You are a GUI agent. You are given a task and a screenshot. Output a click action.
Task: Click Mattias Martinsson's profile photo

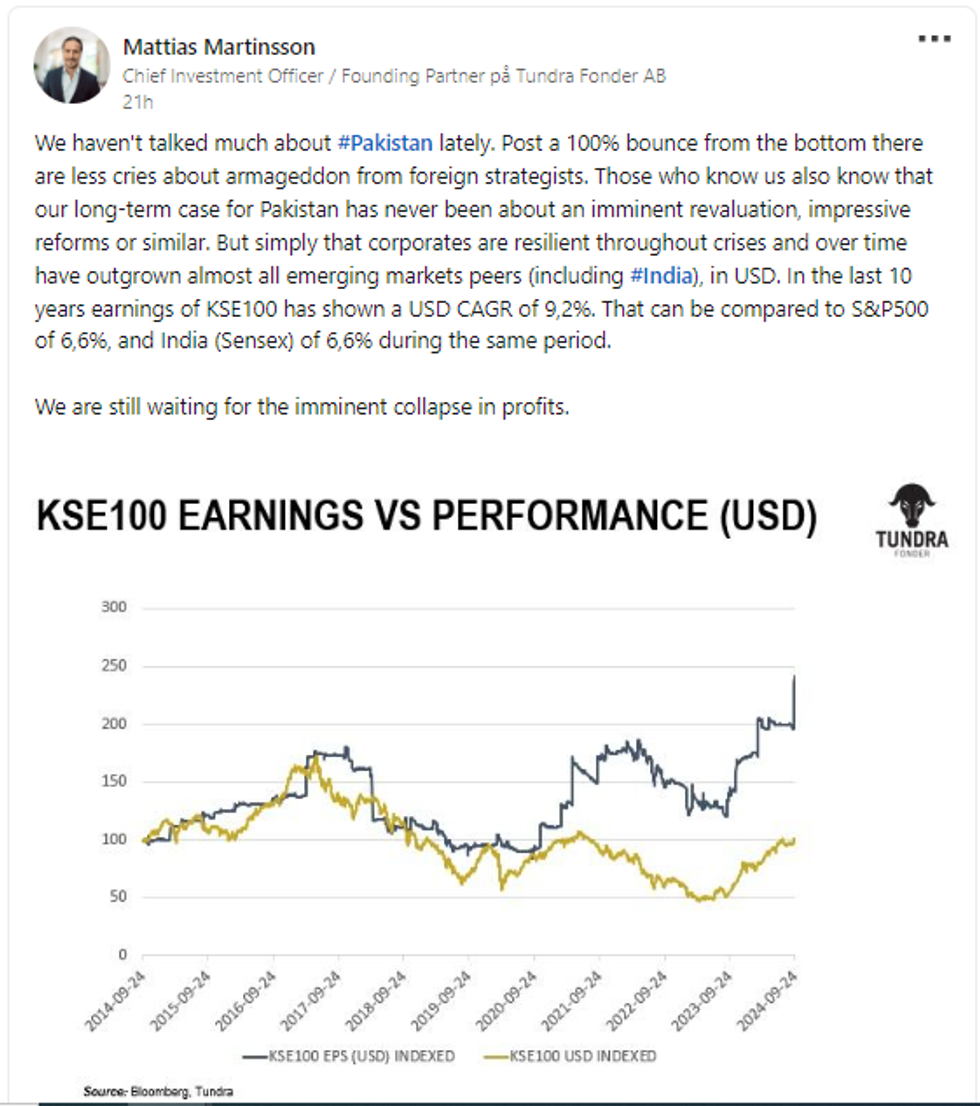tap(71, 65)
